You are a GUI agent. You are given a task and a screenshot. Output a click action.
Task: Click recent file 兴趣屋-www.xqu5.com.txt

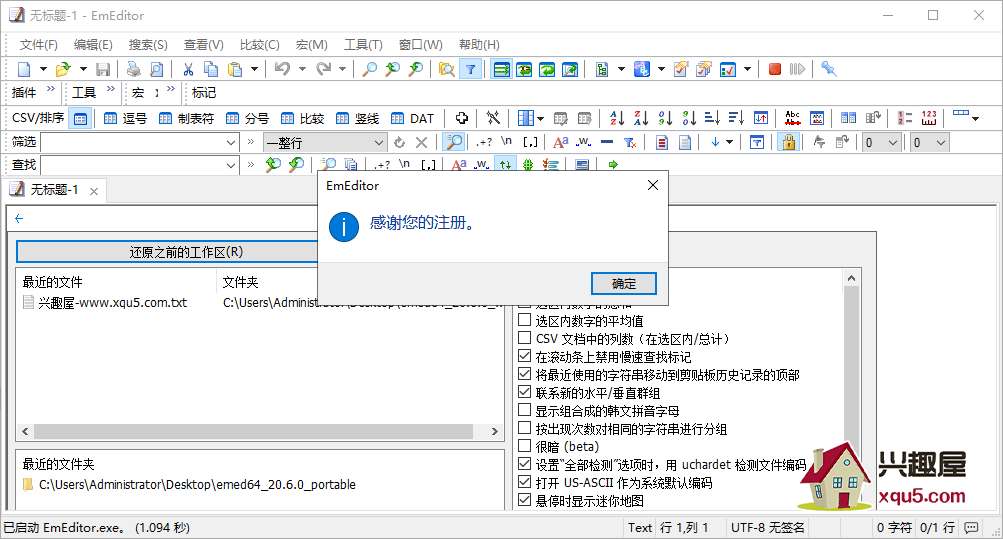113,302
